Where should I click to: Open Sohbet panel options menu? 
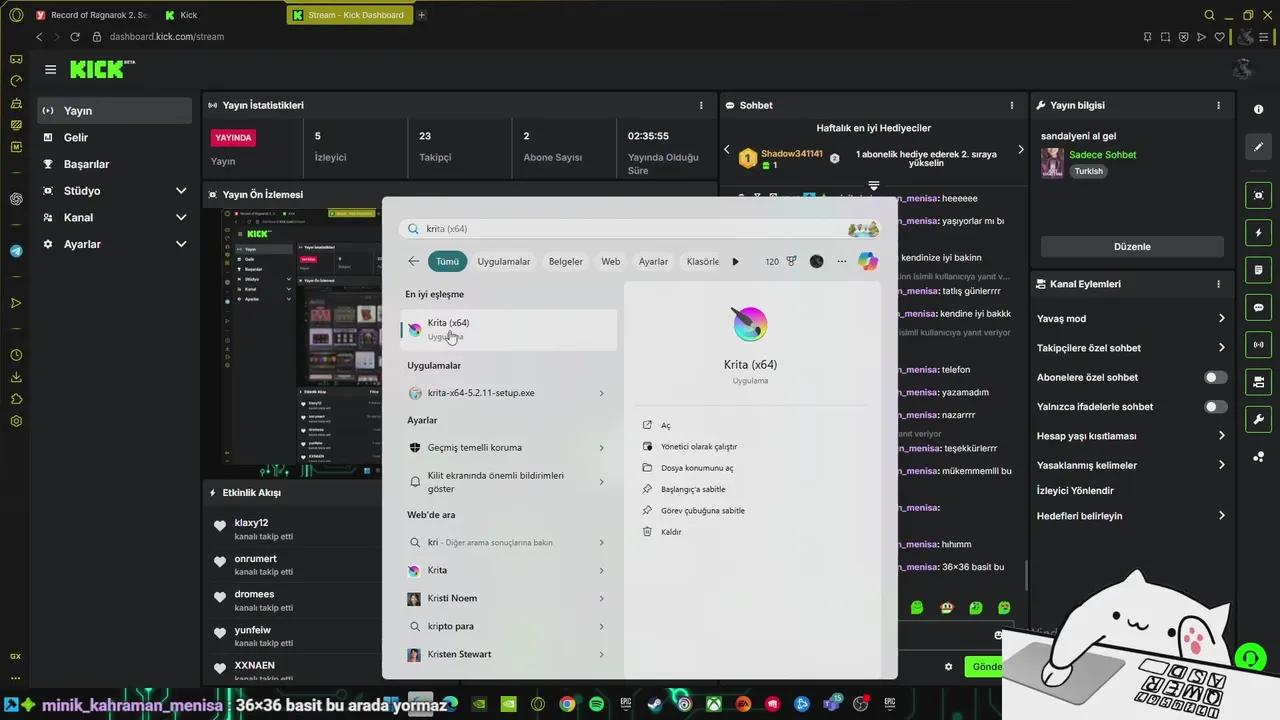(x=1012, y=105)
